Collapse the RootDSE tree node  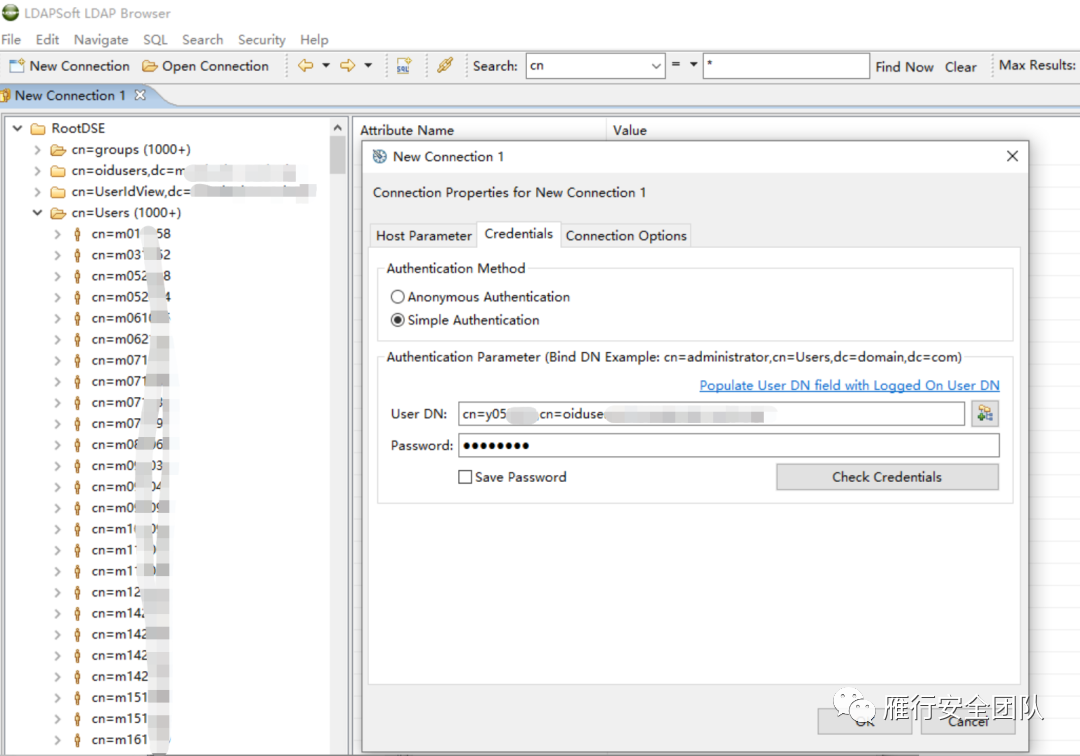pyautogui.click(x=18, y=129)
